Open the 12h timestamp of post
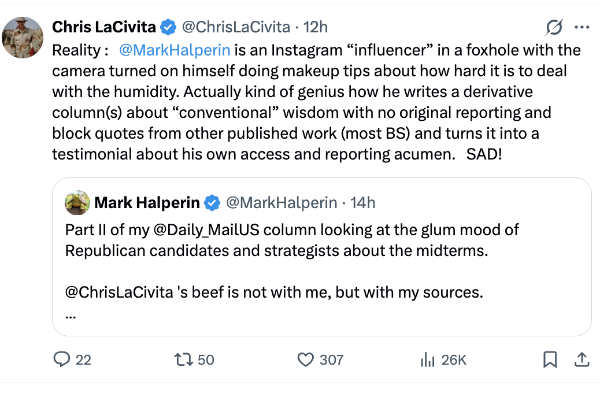The image size is (600, 393). [x=315, y=27]
